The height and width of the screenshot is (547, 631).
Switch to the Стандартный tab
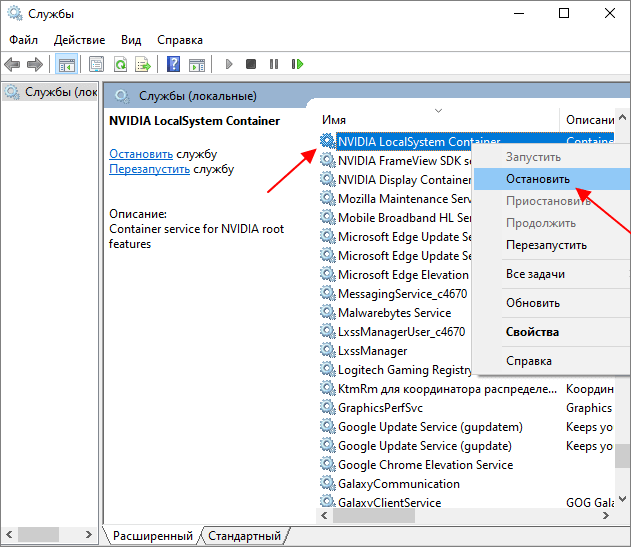click(244, 536)
